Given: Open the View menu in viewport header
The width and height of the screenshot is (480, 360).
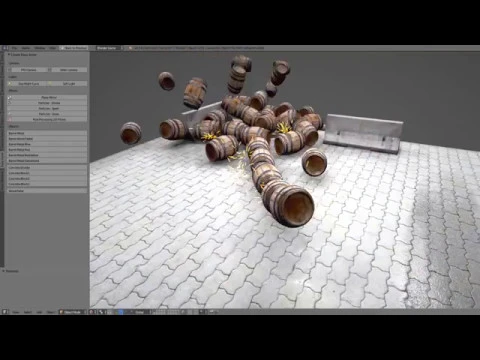Looking at the screenshot, I should coord(15,312).
